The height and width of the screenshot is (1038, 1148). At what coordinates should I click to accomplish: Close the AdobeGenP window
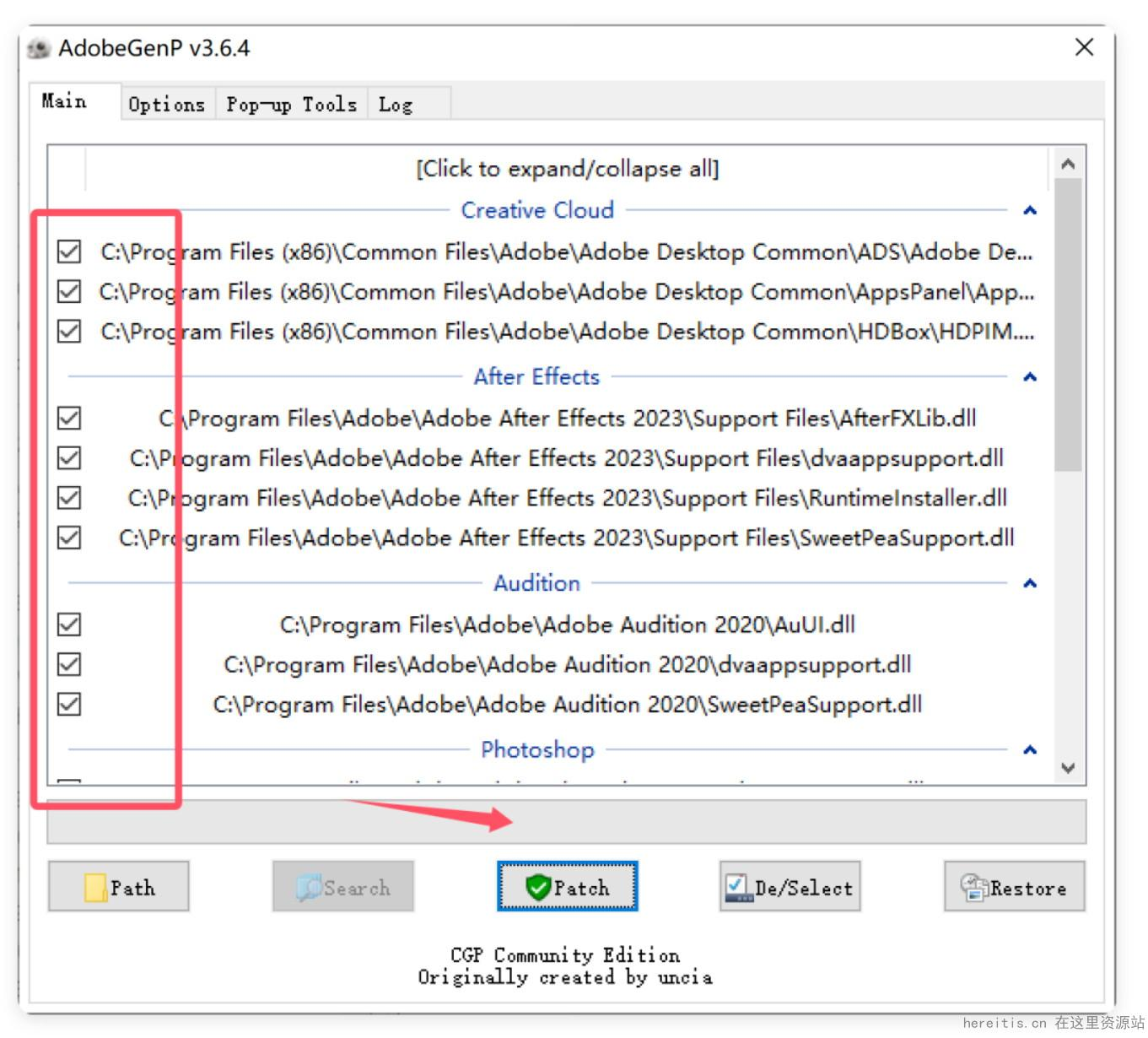pos(1084,47)
